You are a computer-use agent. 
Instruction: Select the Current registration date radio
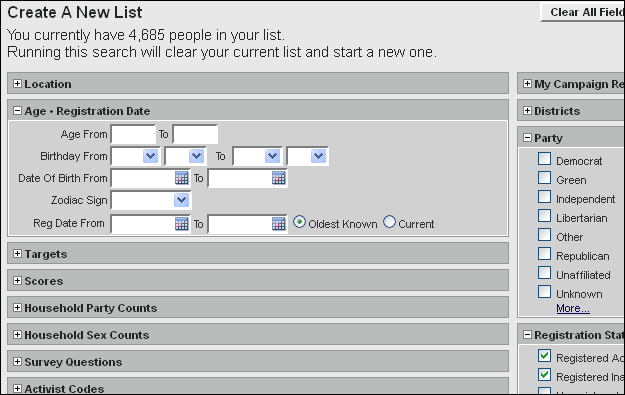(389, 222)
